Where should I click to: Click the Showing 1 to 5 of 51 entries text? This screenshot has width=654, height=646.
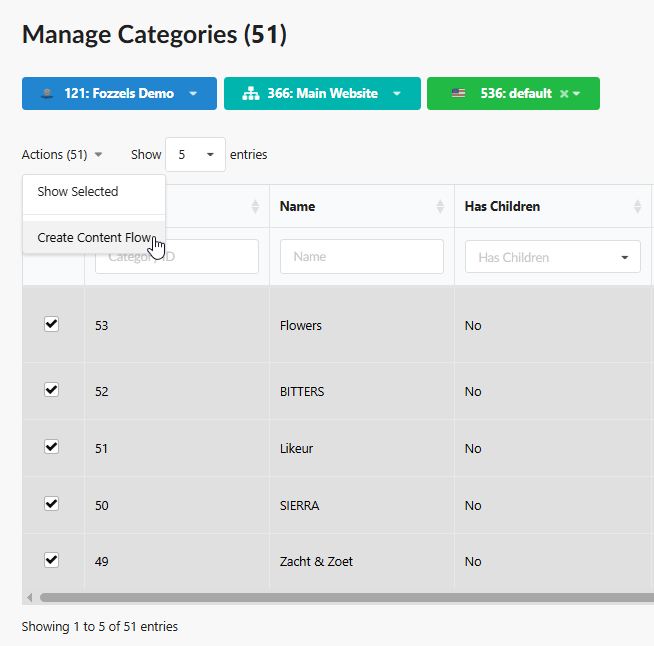click(x=100, y=626)
